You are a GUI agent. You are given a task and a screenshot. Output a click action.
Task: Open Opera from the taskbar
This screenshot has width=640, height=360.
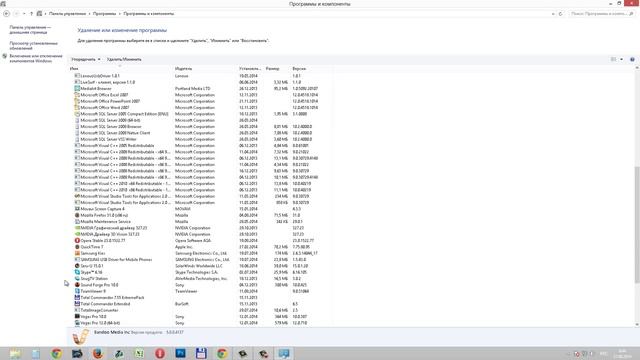pyautogui.click(x=160, y=353)
